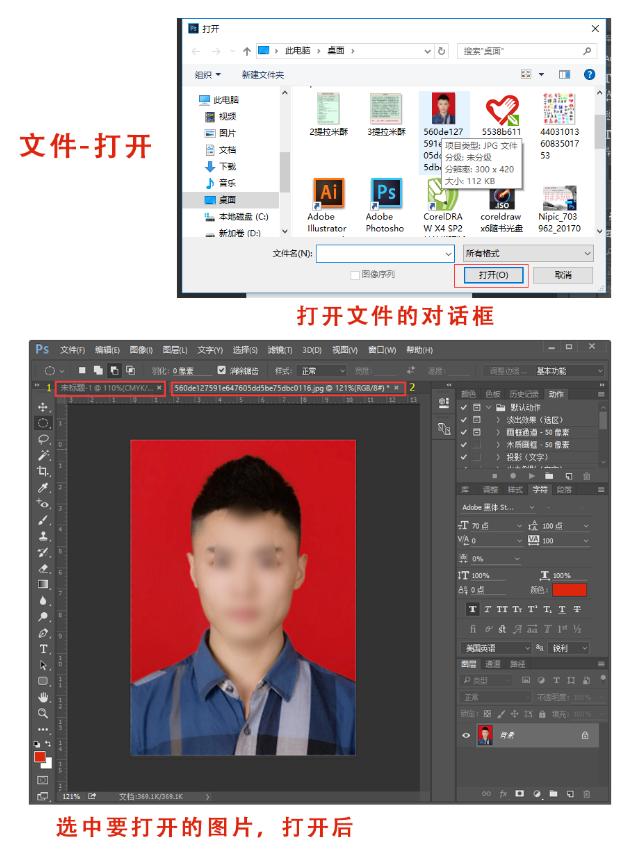Open the font size 70 点 dropdown
Image resolution: width=636 pixels, height=852 pixels.
[x=519, y=526]
